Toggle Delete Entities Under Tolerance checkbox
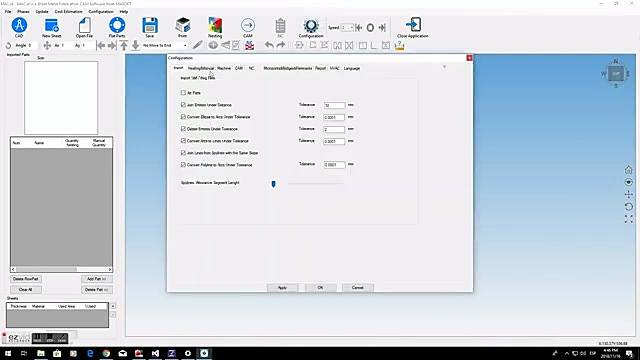The image size is (640, 360). click(x=183, y=129)
